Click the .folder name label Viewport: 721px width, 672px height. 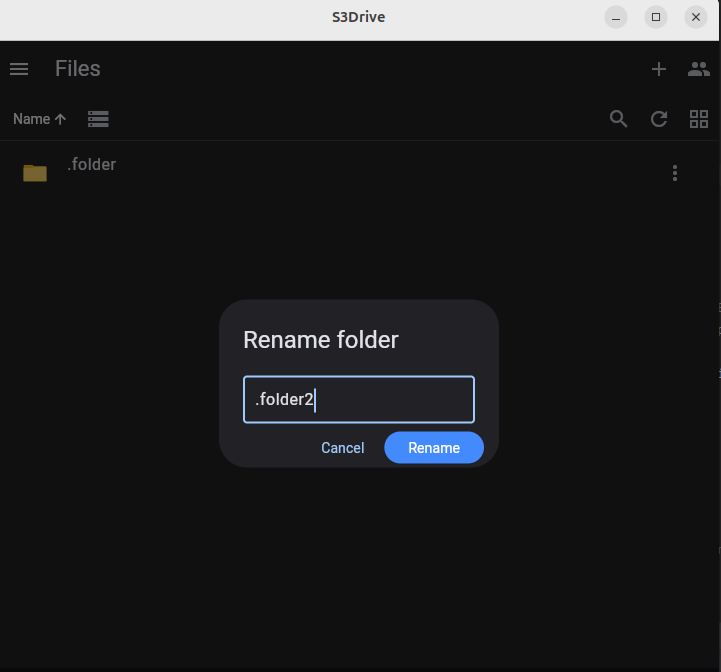coord(92,164)
